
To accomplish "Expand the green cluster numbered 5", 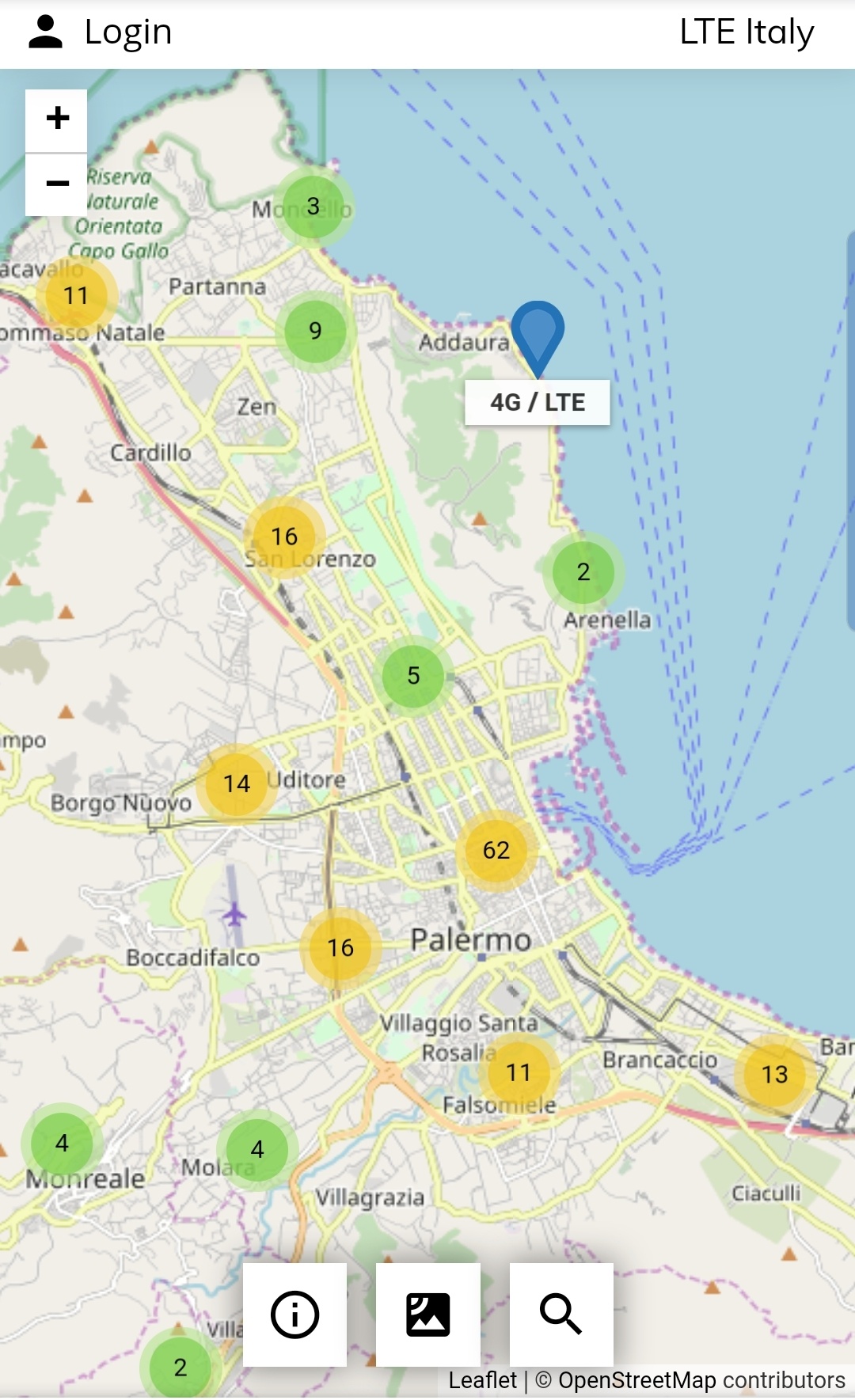I will coord(413,676).
